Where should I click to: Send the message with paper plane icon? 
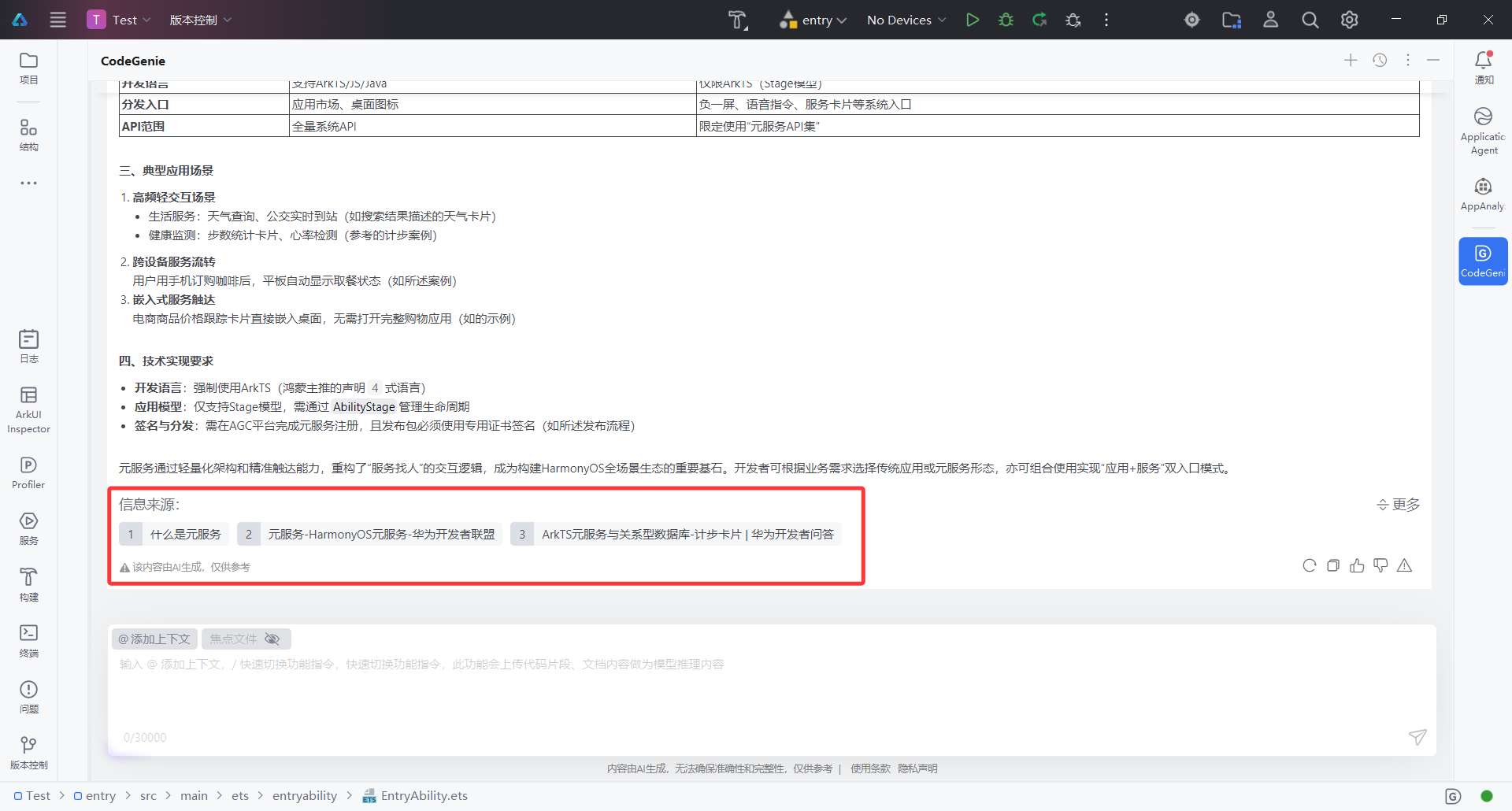(x=1417, y=737)
